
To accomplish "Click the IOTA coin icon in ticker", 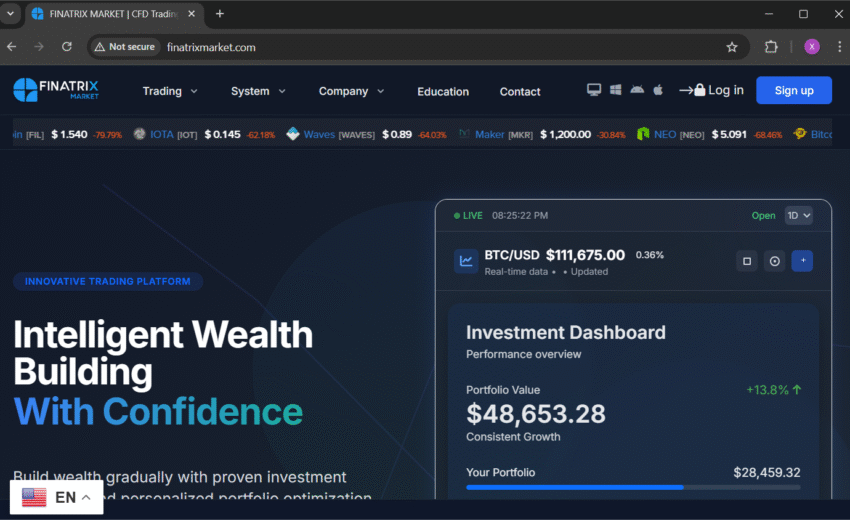I will (x=139, y=134).
